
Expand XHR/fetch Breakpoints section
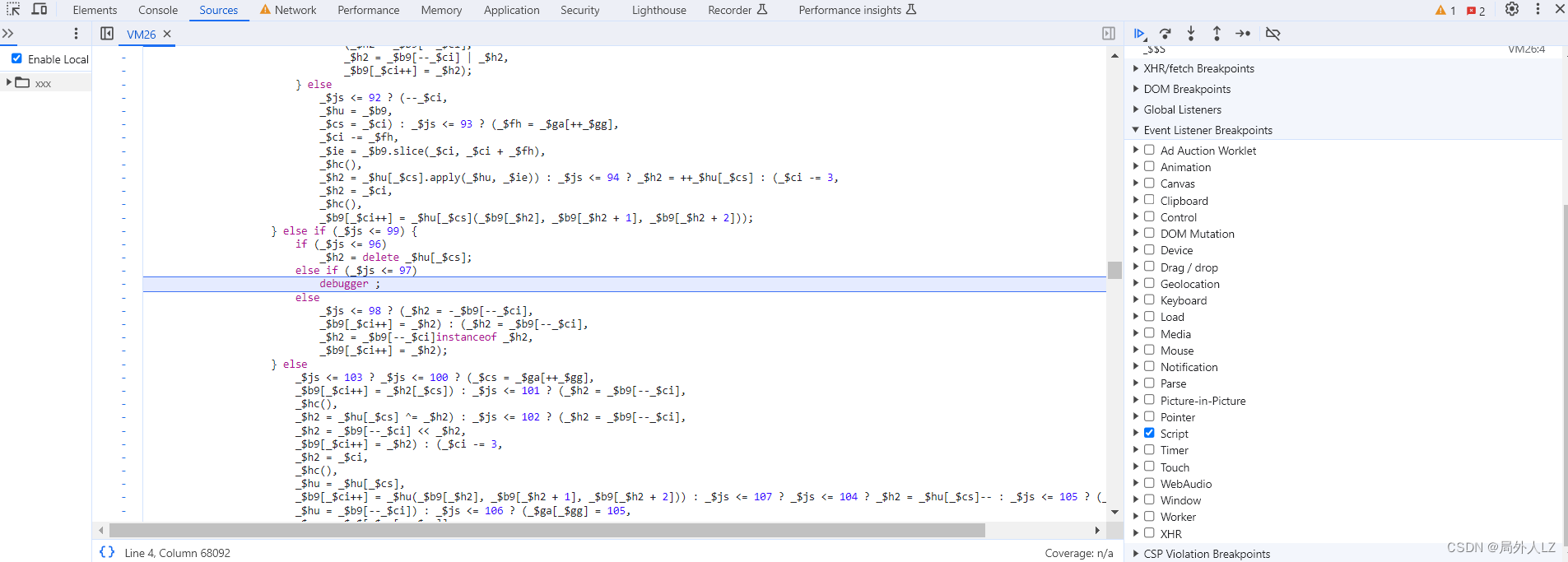(1136, 68)
